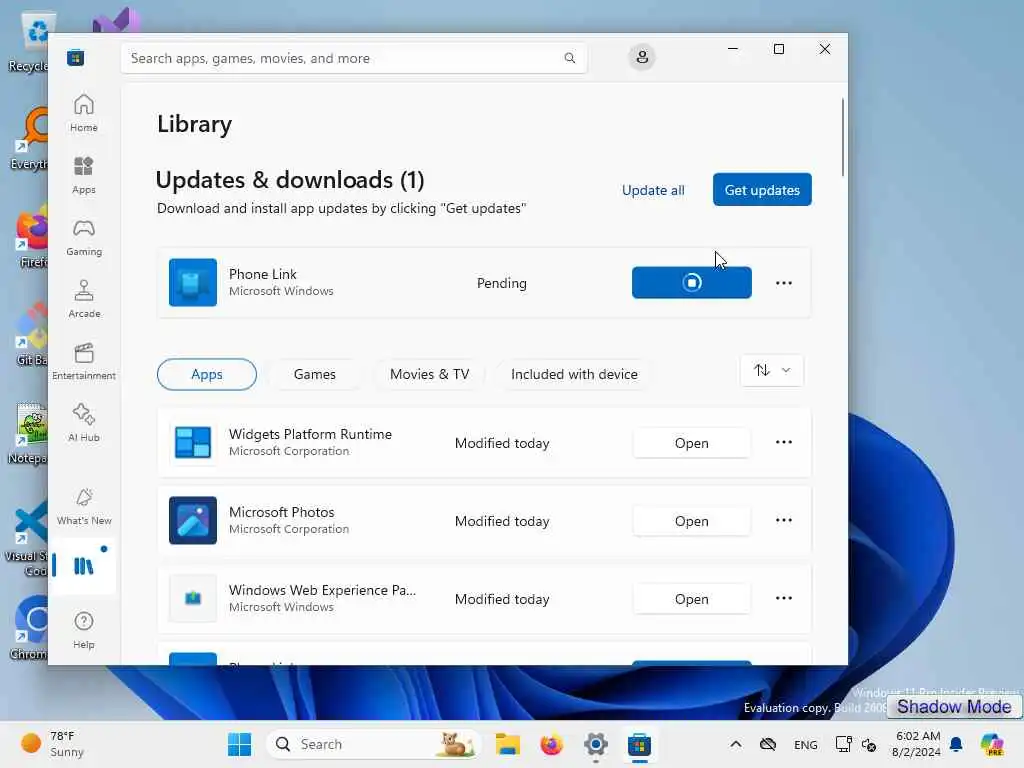1024x768 pixels.
Task: Click the Widgets Platform Runtime app icon
Action: pos(193,442)
